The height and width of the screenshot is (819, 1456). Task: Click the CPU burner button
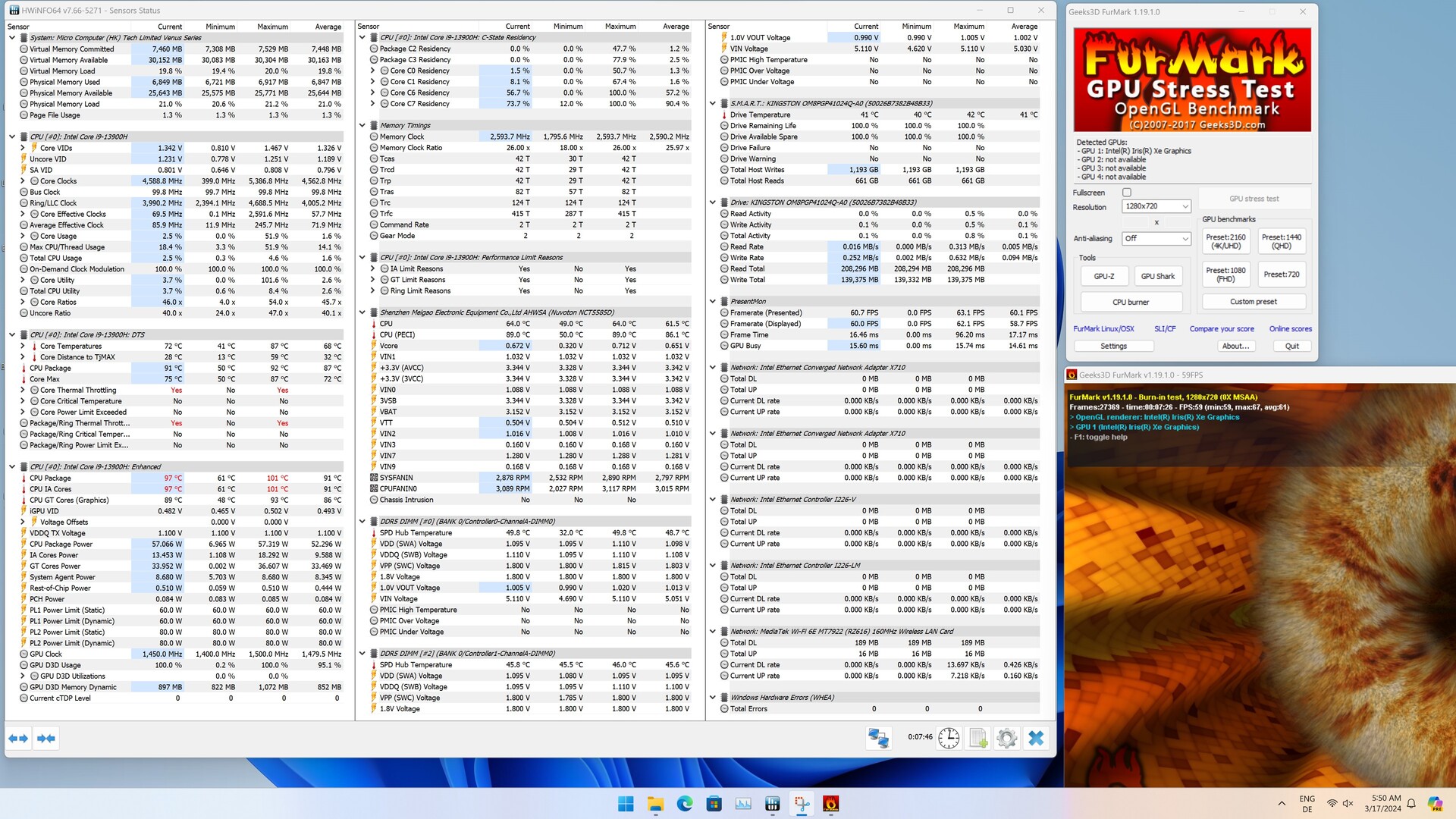1131,303
